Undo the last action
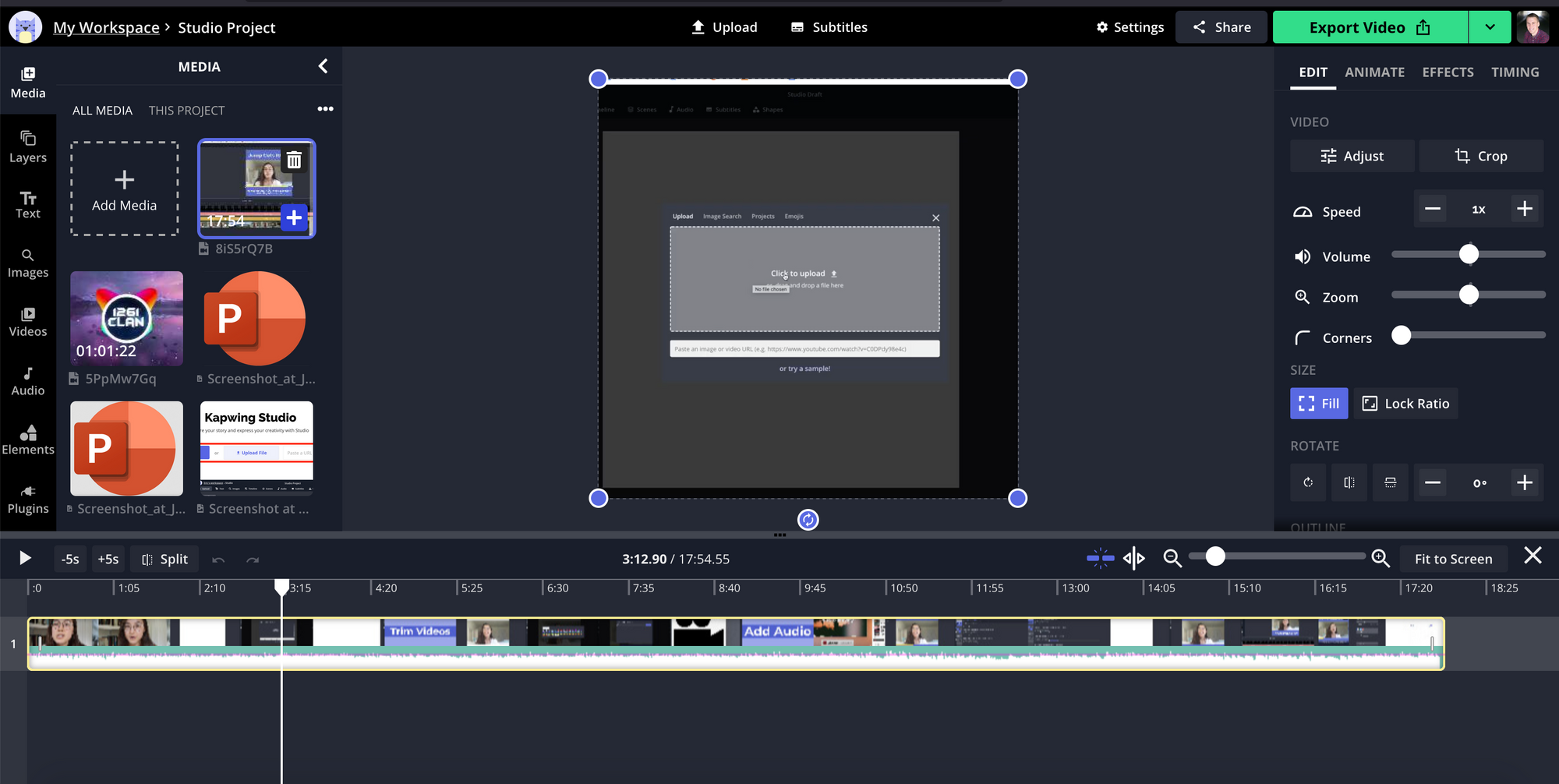This screenshot has height=784, width=1559. 218,560
